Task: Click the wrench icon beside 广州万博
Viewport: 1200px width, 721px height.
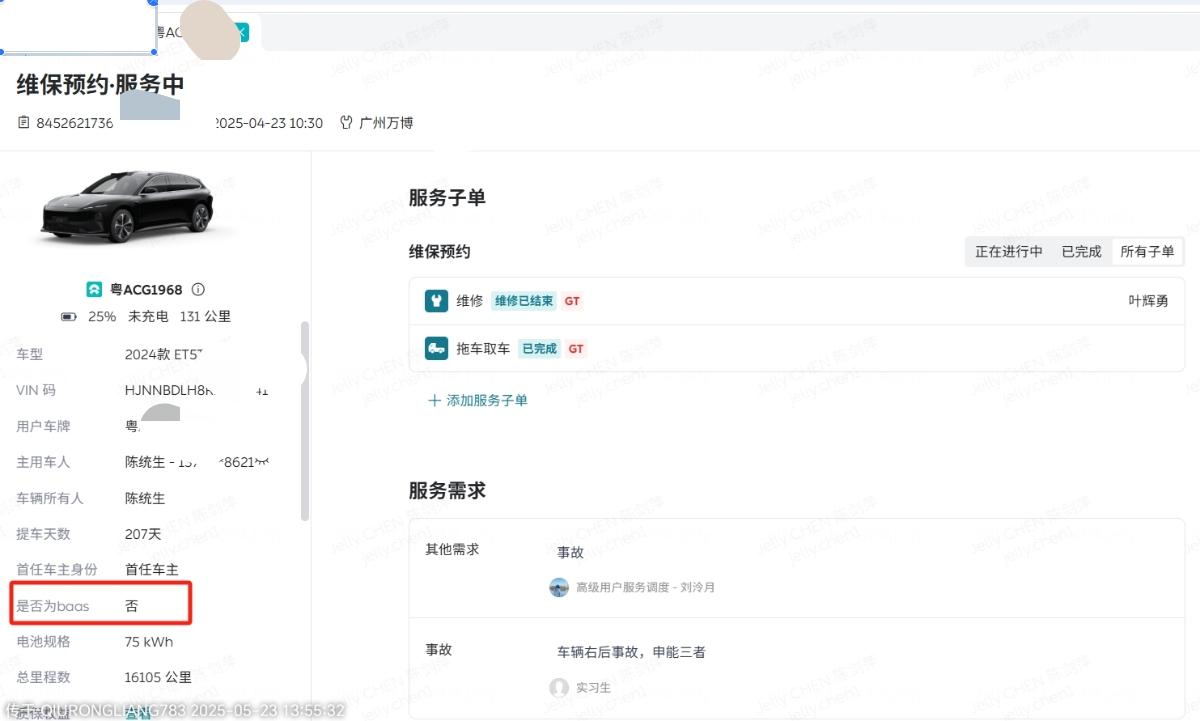Action: click(347, 123)
